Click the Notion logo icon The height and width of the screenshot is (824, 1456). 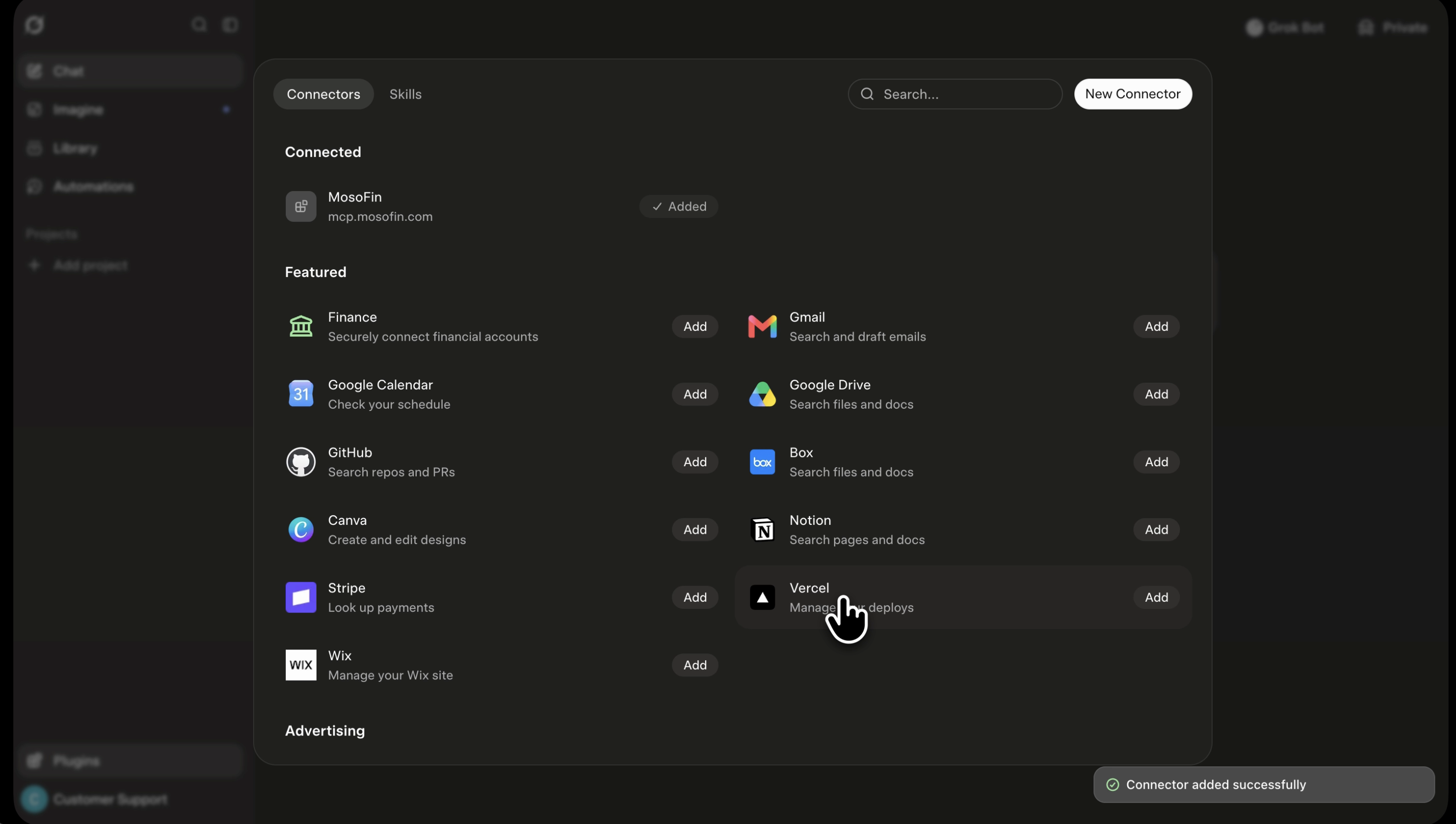click(x=762, y=530)
